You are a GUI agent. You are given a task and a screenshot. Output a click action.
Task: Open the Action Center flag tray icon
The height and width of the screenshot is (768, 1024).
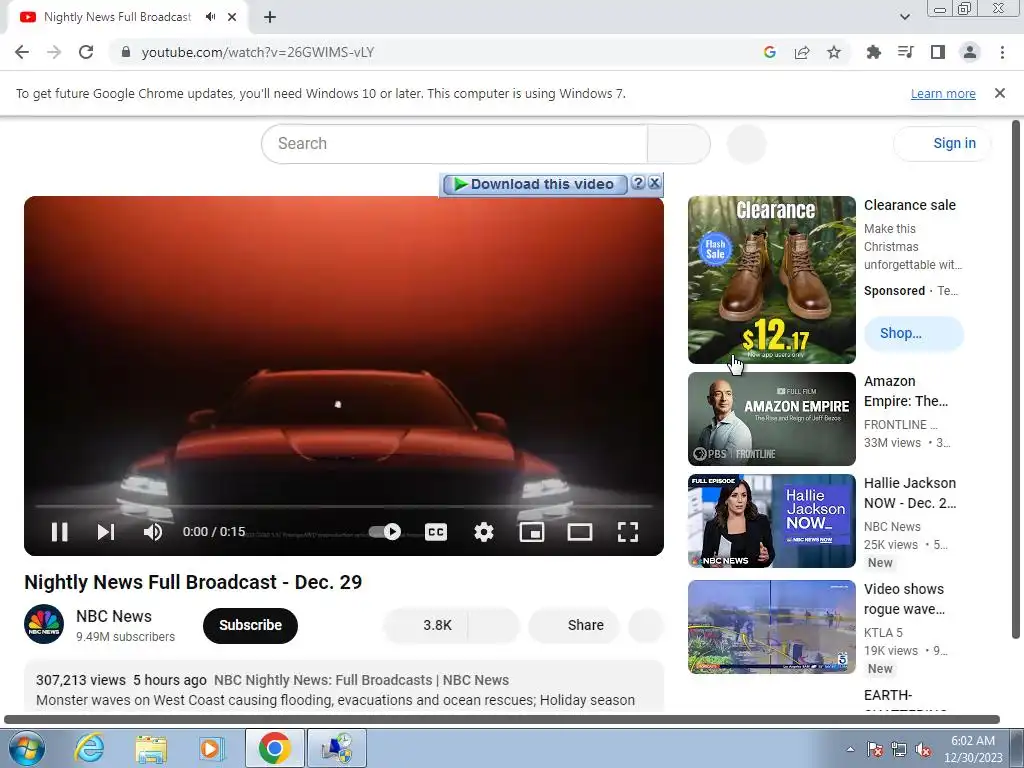(x=875, y=749)
